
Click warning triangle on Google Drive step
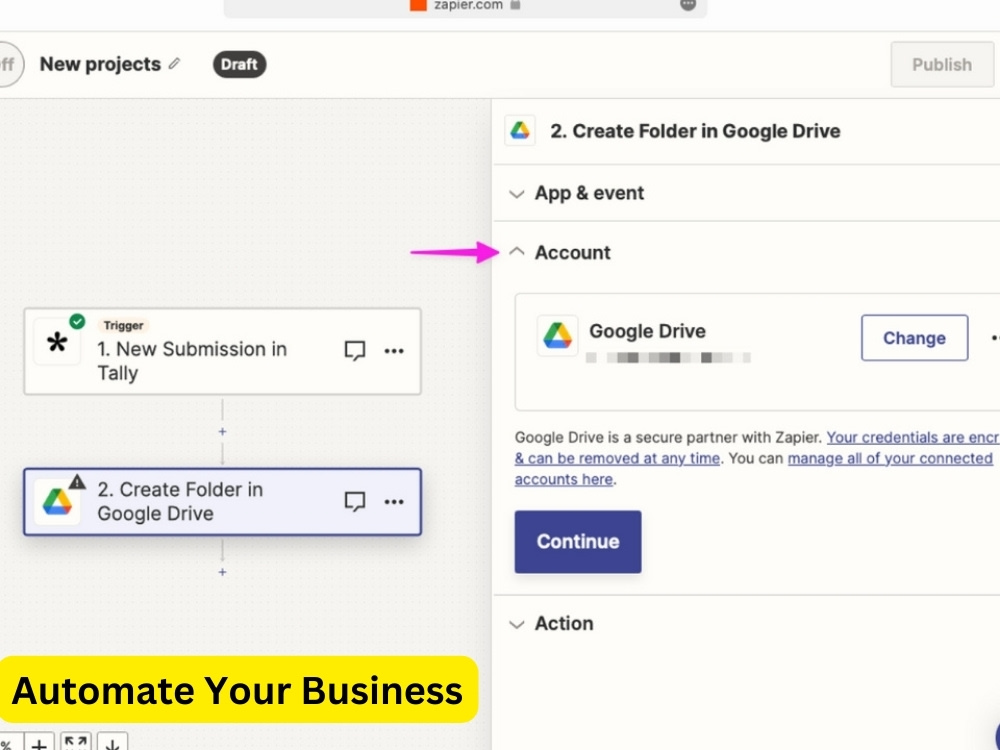[77, 482]
